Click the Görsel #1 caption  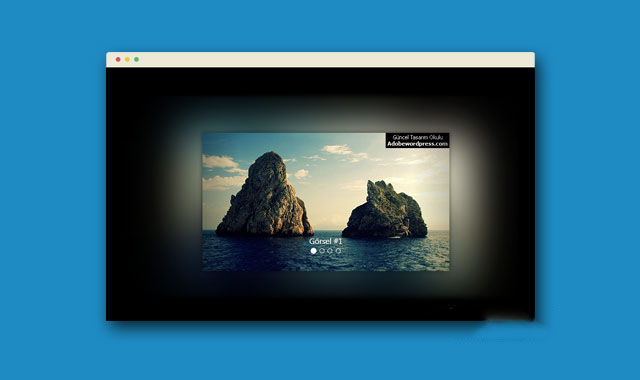pyautogui.click(x=325, y=241)
